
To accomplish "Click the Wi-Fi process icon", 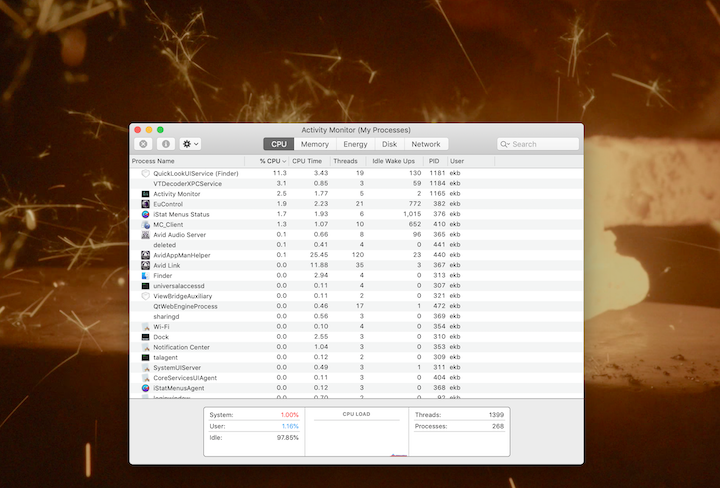I will pos(146,327).
